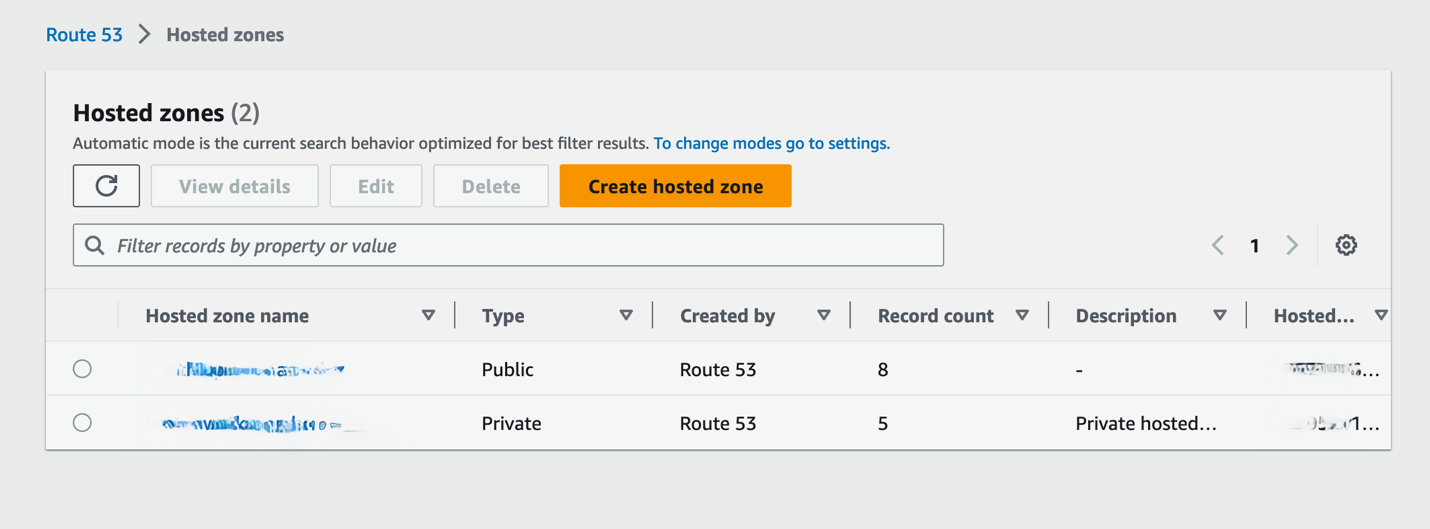
Task: Click the refresh hosted zones icon
Action: pyautogui.click(x=106, y=186)
